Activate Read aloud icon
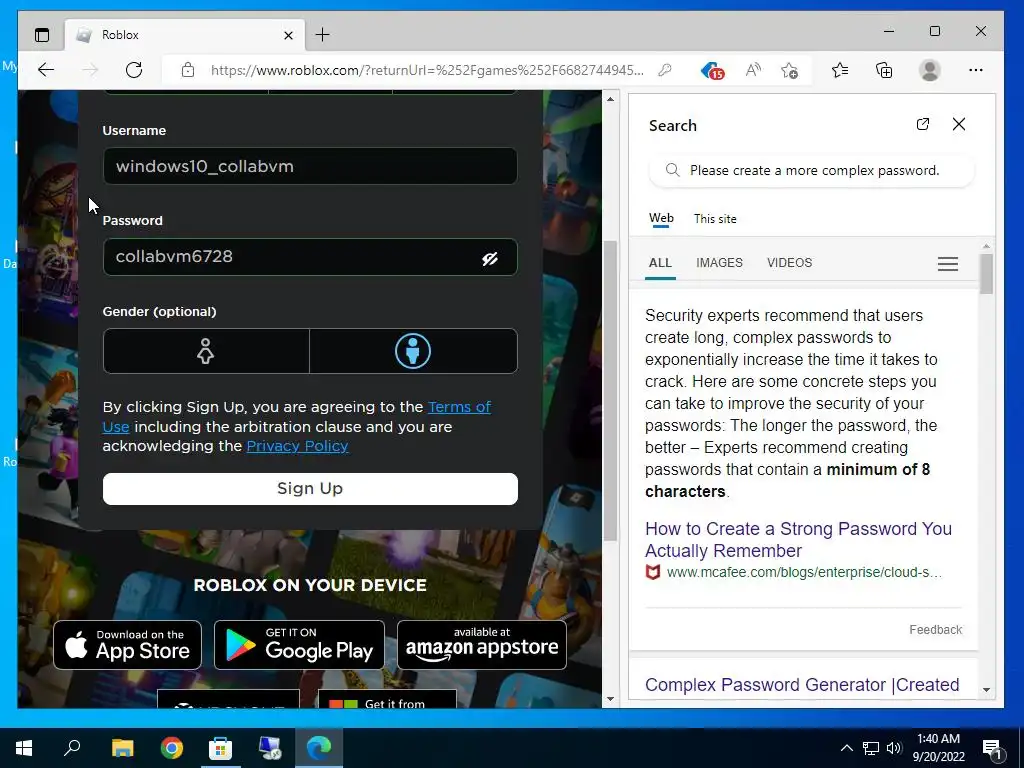 753,70
